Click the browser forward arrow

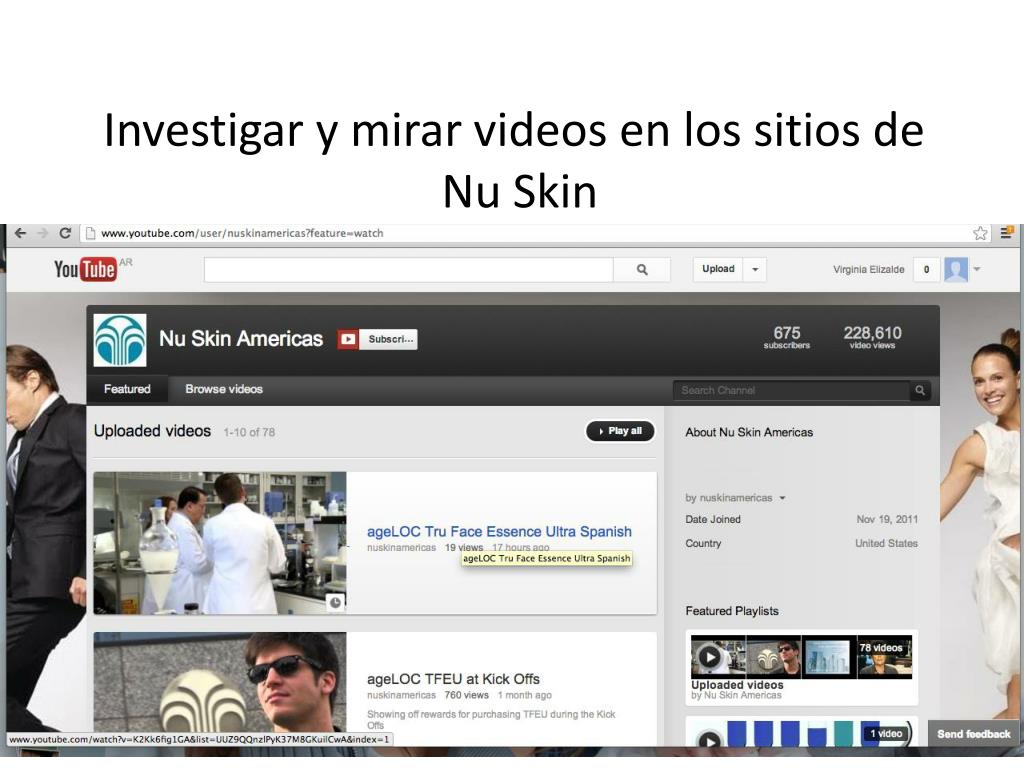pyautogui.click(x=43, y=233)
